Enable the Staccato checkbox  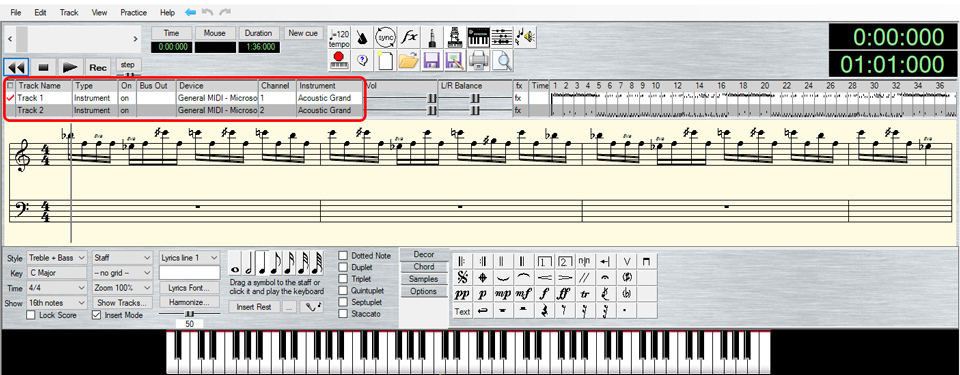(x=343, y=314)
